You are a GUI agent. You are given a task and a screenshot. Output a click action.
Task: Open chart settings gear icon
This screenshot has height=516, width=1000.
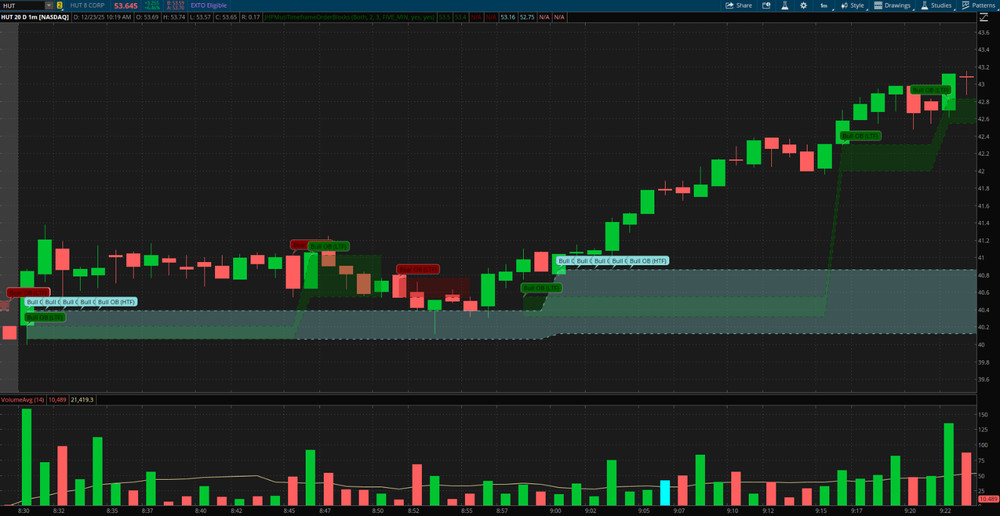coord(803,5)
